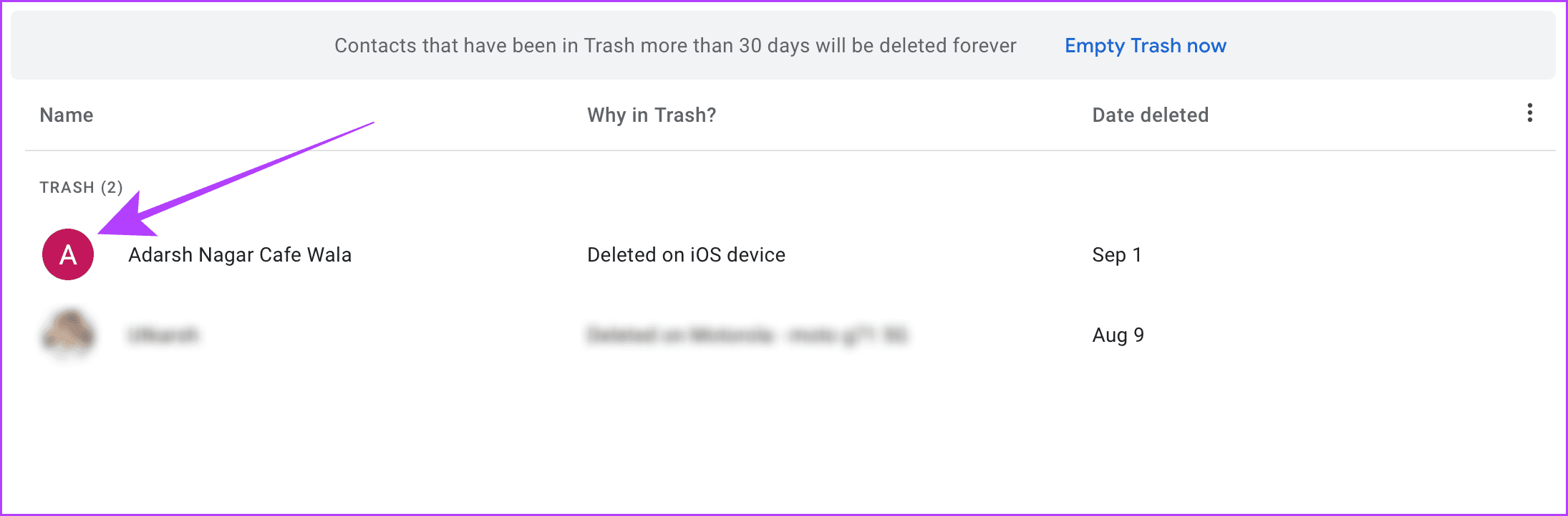
Task: Click the 'A' avatar for Adarsh Nagar Cafe Wala
Action: [68, 254]
